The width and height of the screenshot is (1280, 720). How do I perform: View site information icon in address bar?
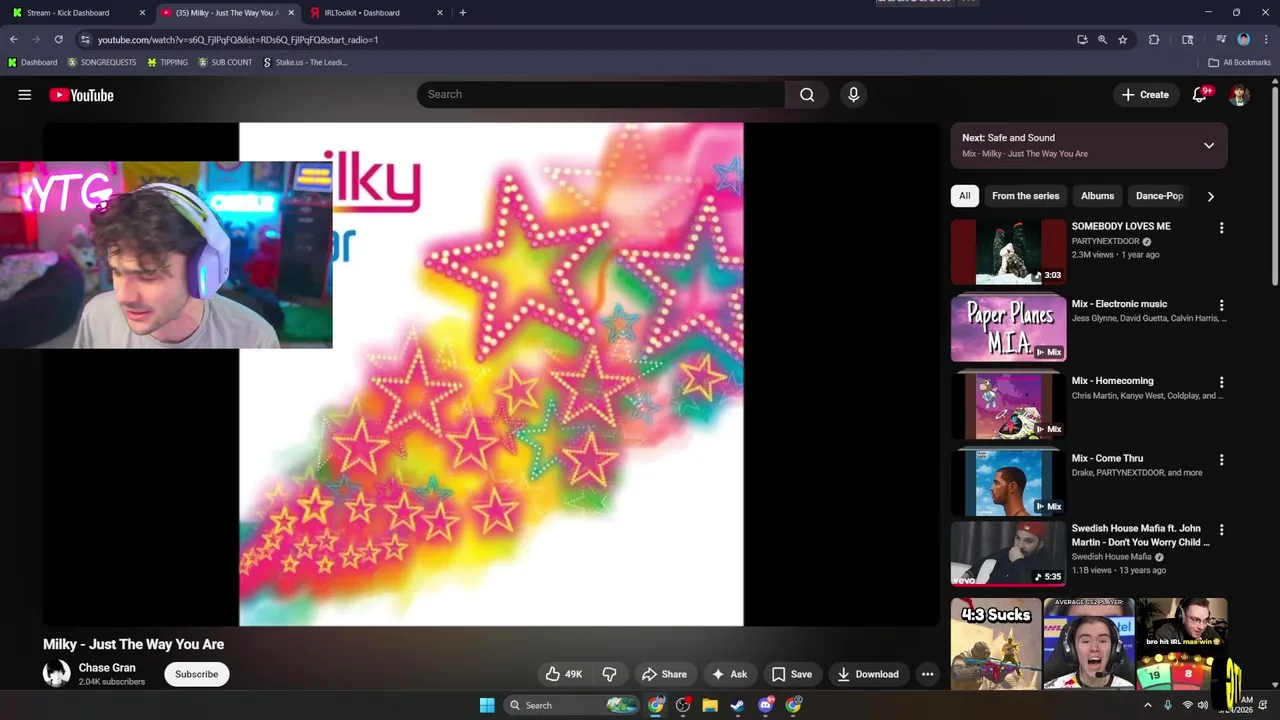click(x=85, y=40)
